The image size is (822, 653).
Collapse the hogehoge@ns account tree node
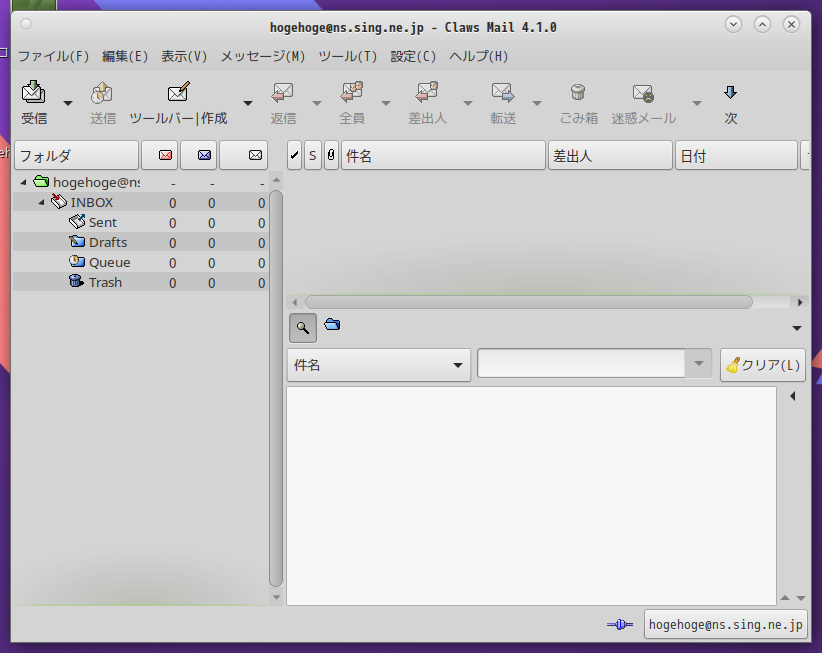[x=23, y=182]
